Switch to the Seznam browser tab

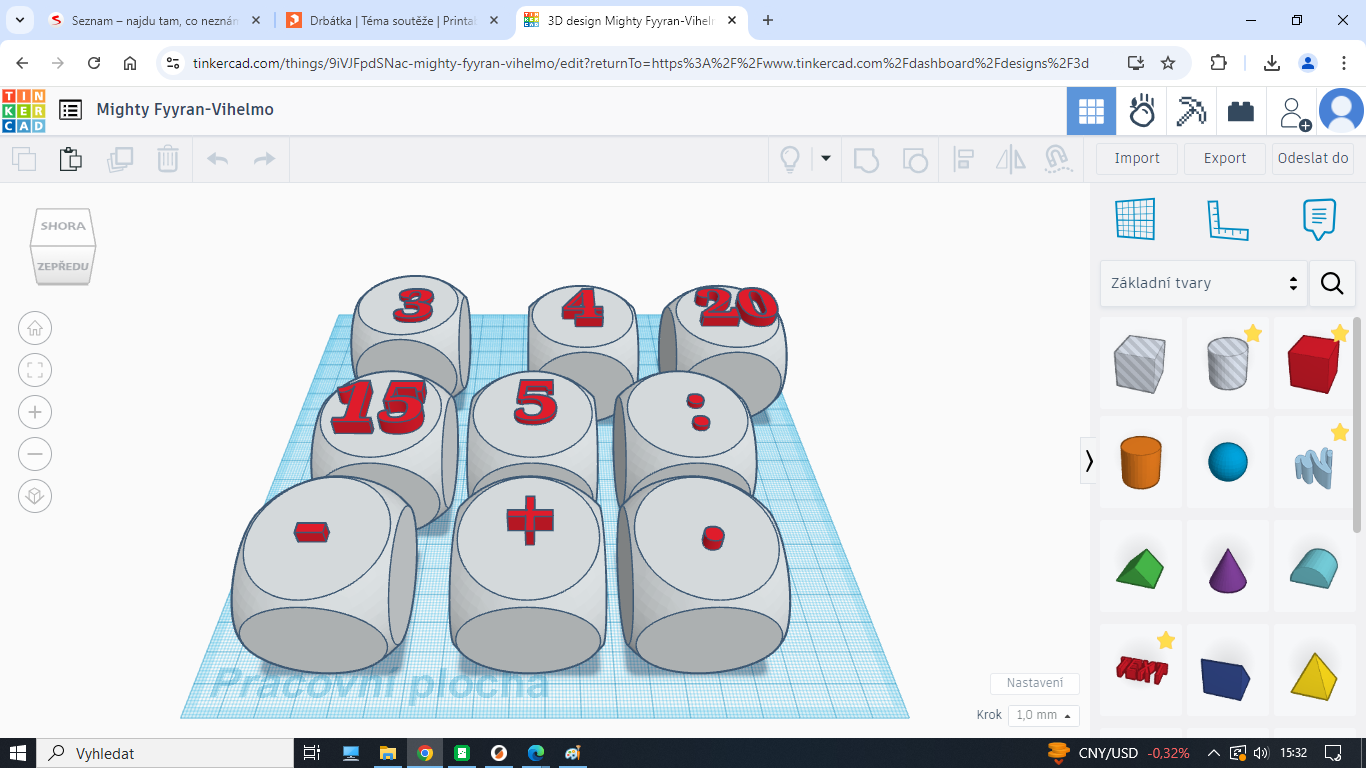coord(156,20)
